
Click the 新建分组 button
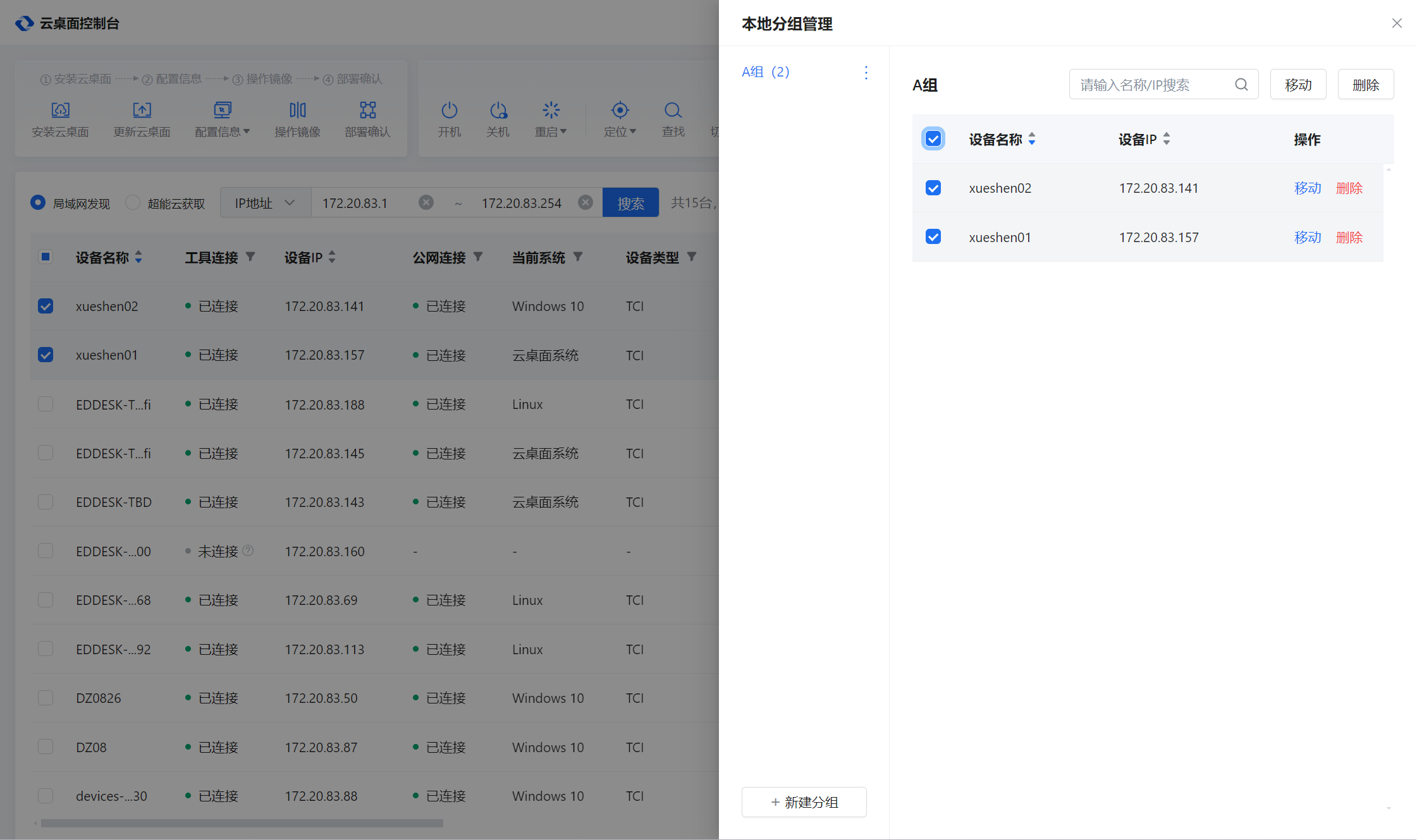[804, 802]
